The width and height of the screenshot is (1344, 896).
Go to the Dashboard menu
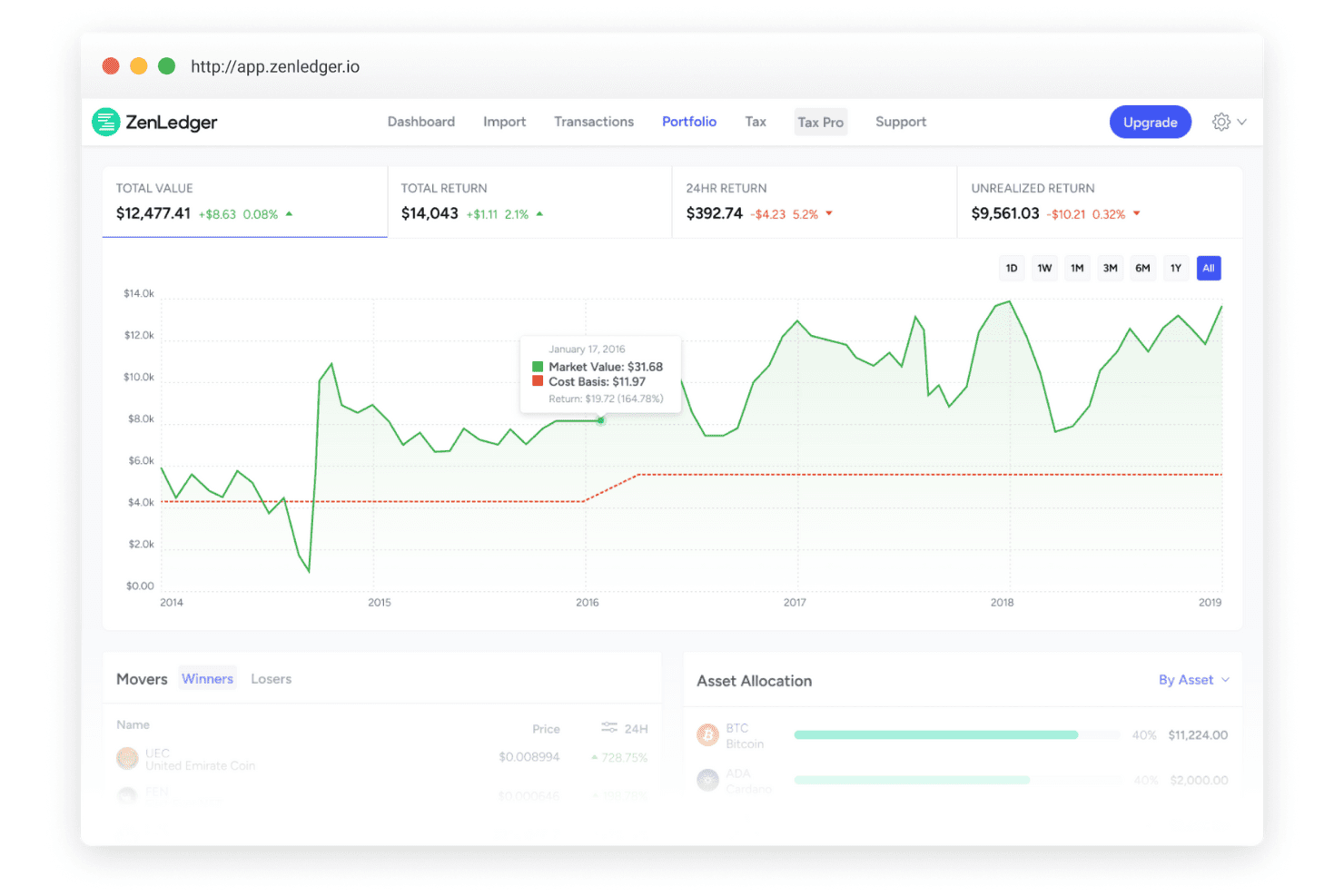tap(421, 122)
